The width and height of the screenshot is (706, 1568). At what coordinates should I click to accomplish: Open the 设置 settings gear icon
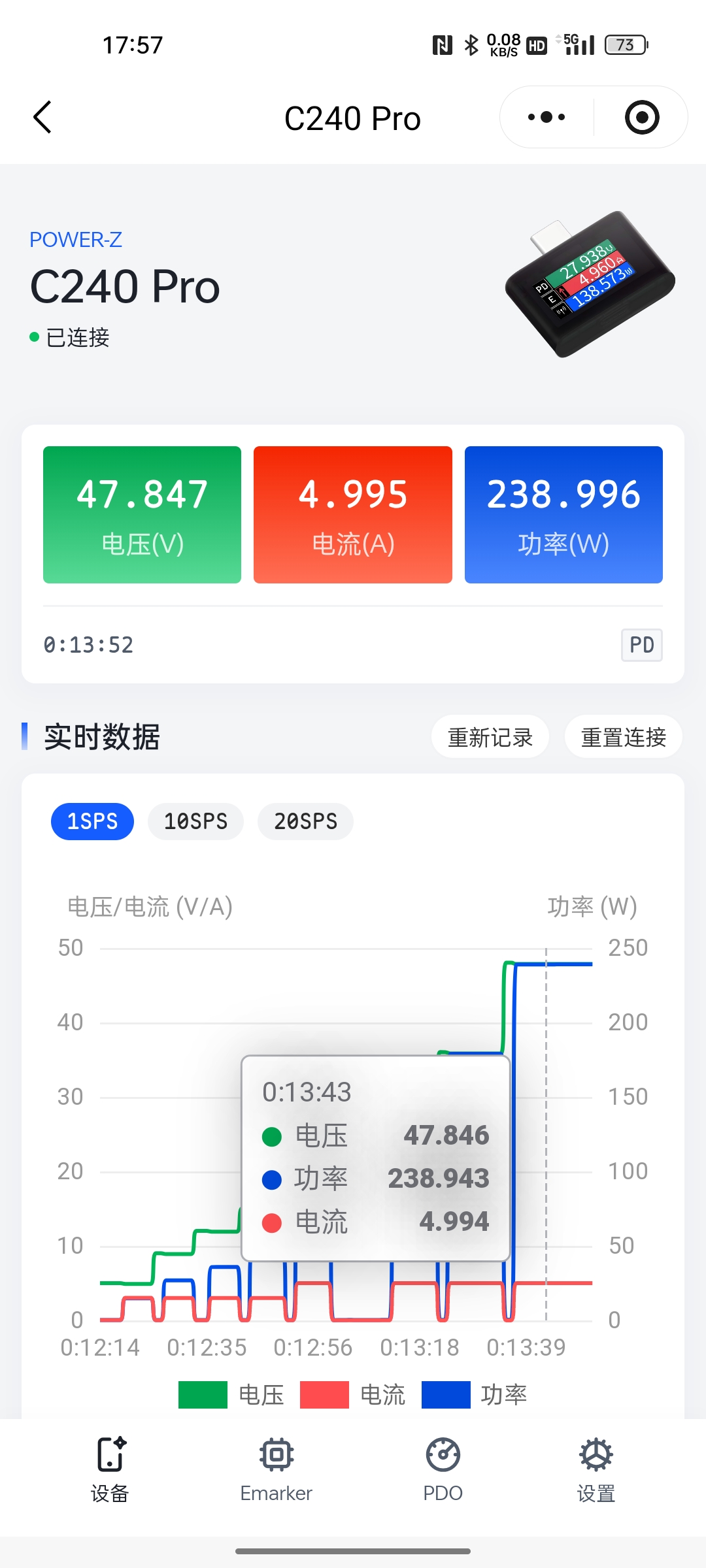596,1454
